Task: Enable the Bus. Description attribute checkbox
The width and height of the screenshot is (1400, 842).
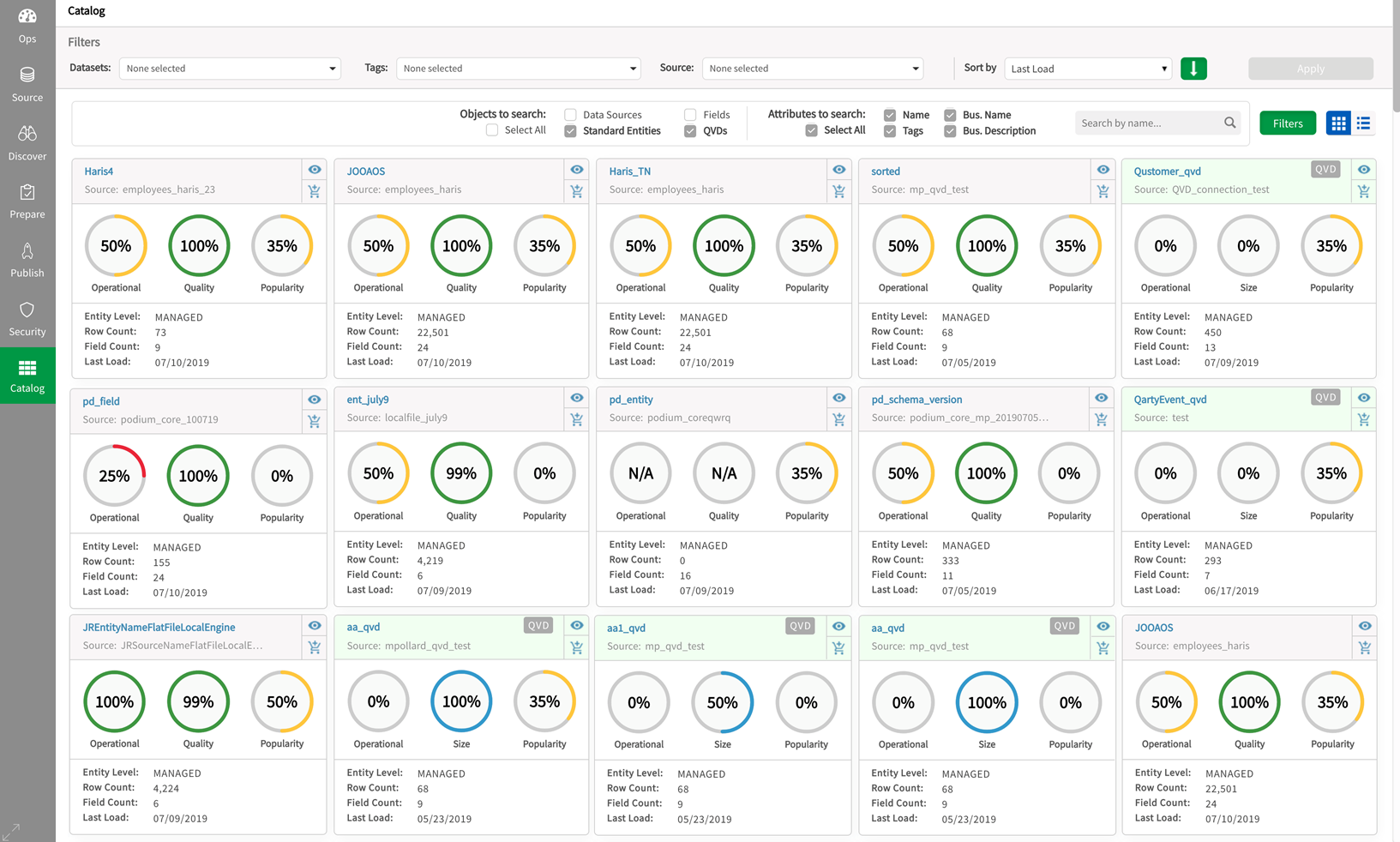Action: [x=949, y=130]
